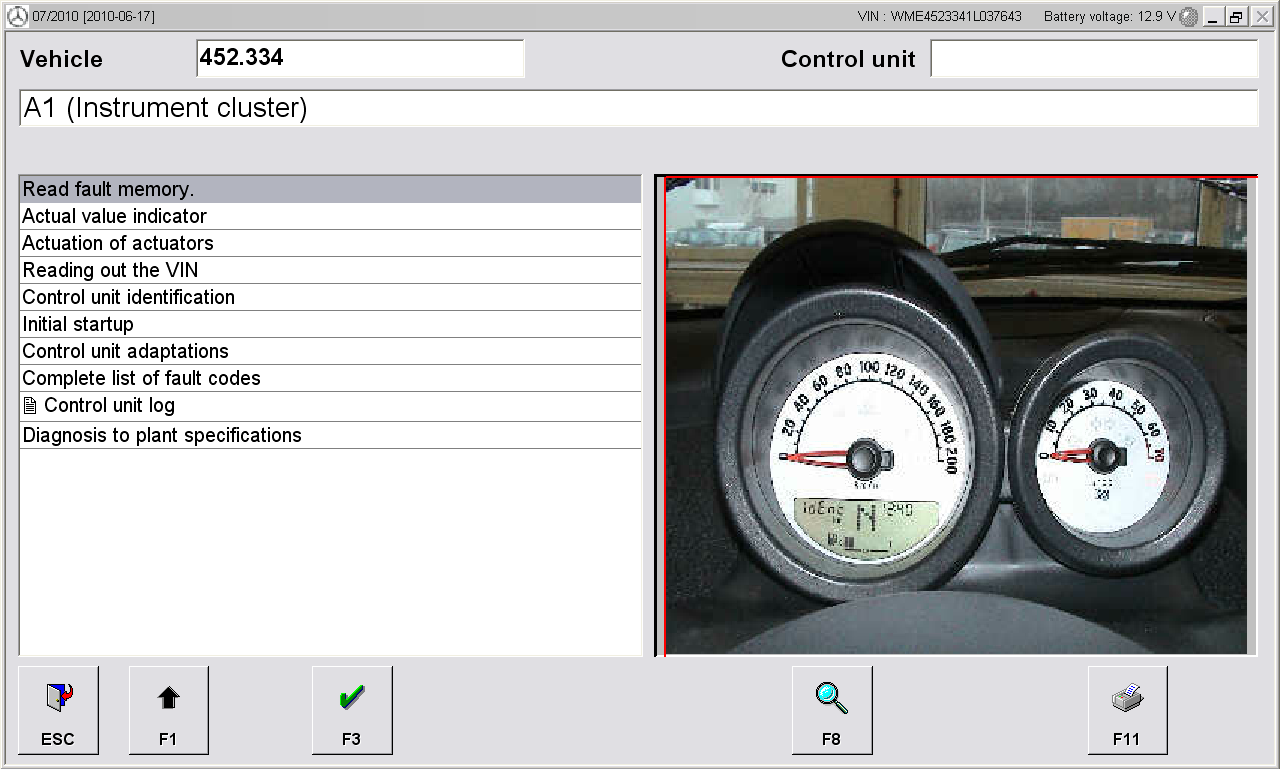Select Actual value indicator option
Viewport: 1280px width, 769px height.
[x=329, y=216]
